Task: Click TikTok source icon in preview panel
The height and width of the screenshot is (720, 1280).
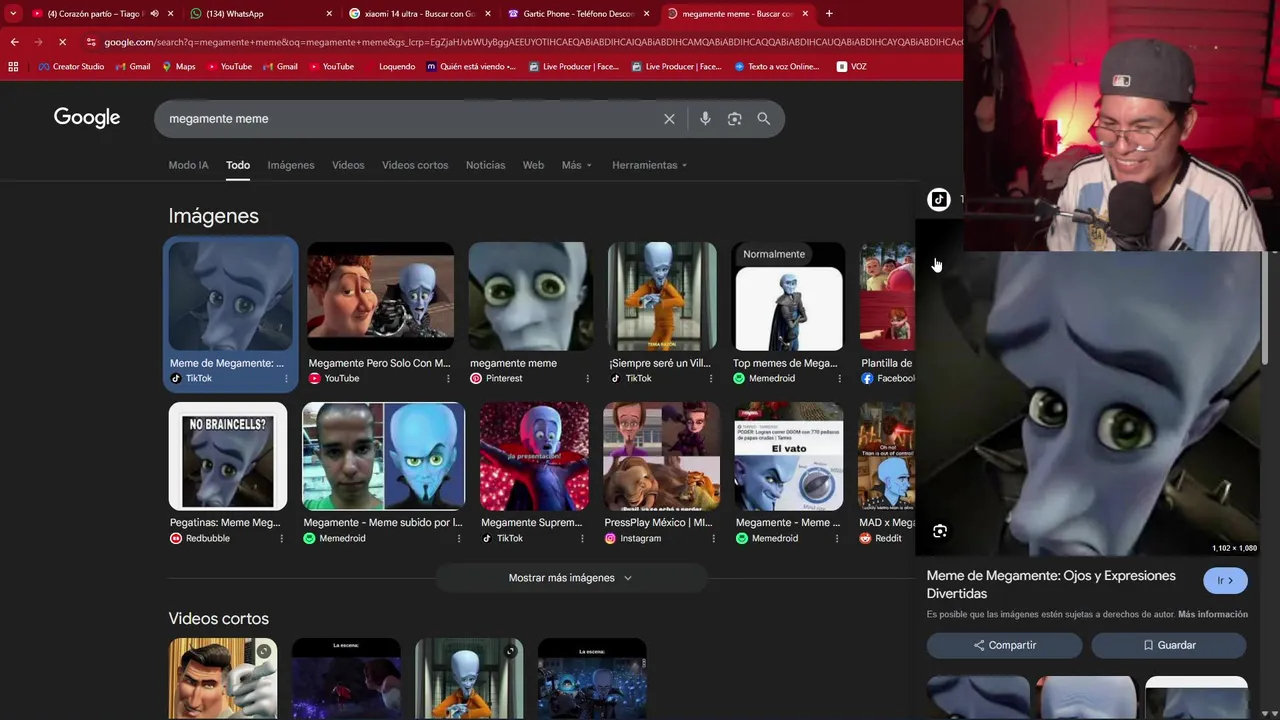Action: point(938,200)
